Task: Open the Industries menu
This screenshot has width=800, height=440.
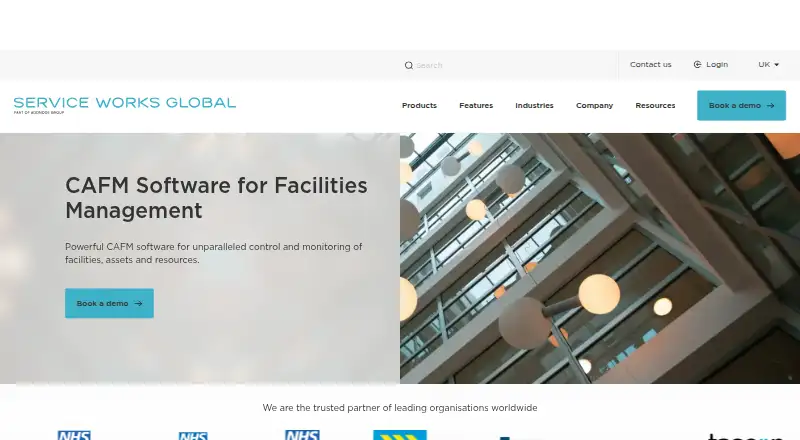Action: point(534,106)
